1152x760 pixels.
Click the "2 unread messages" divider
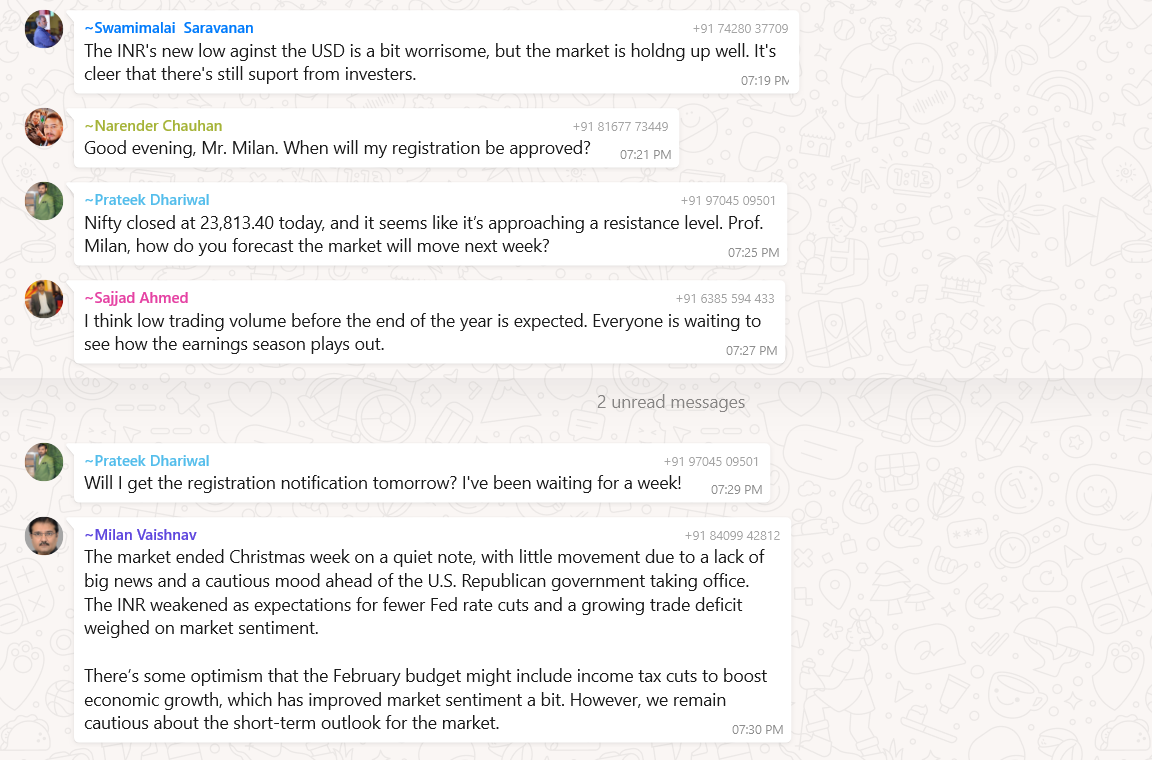point(670,402)
